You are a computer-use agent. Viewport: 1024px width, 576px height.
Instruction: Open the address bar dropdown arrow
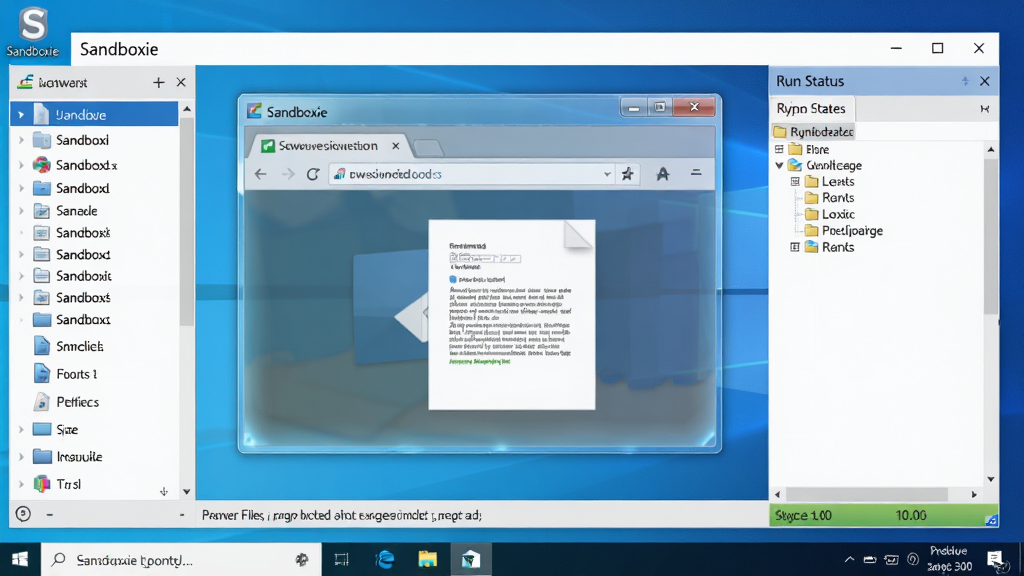click(x=607, y=174)
